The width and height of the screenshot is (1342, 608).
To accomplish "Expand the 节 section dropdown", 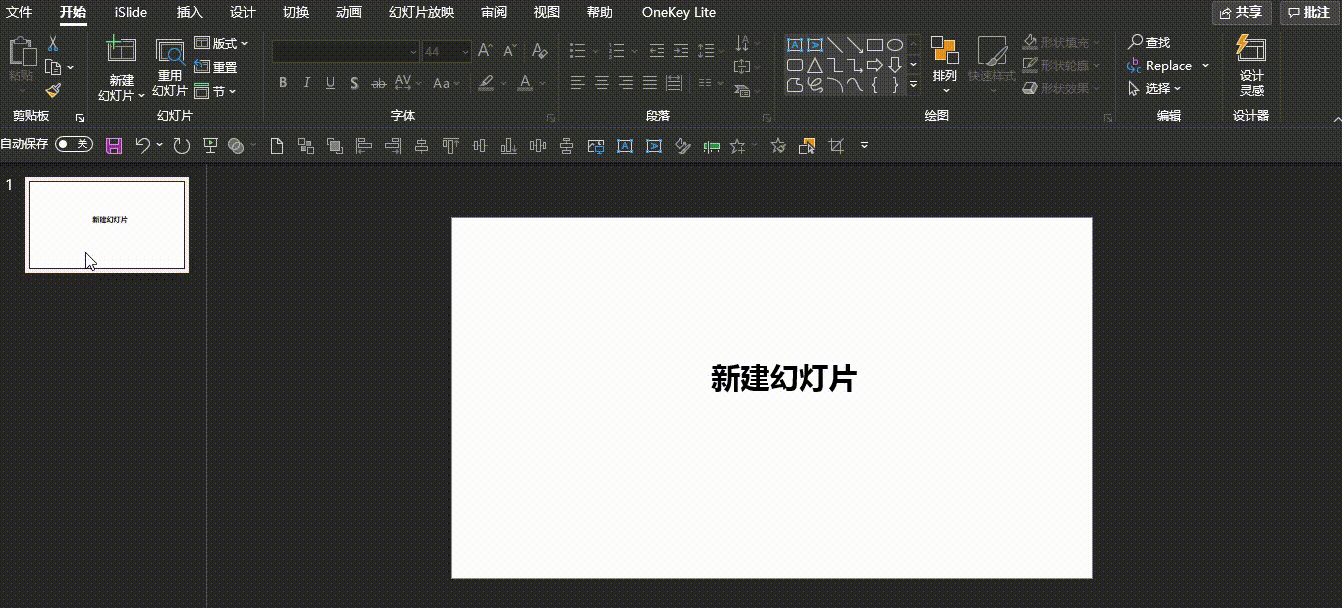I will pyautogui.click(x=215, y=91).
